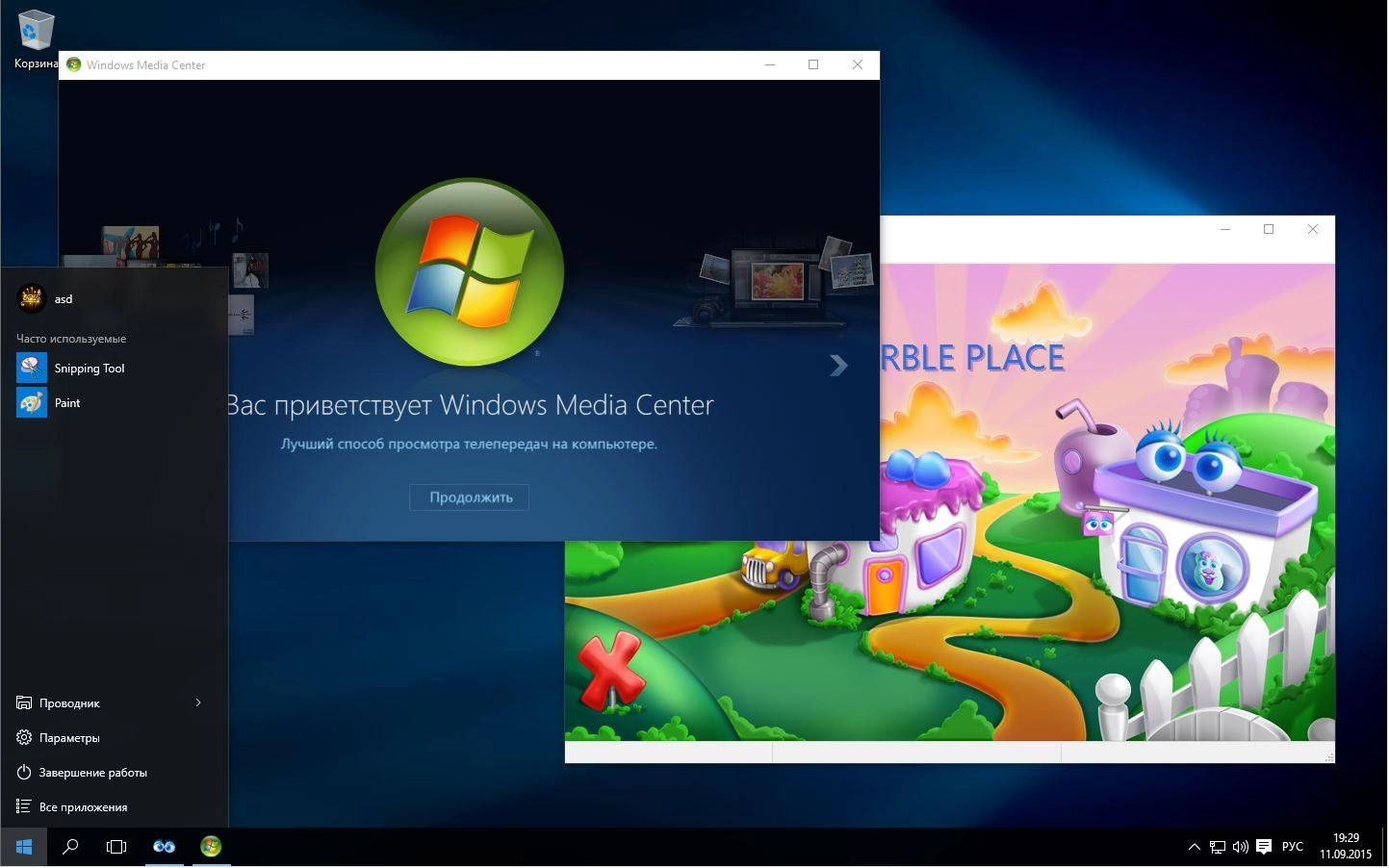Click the Продолжить button in Media Center
The width and height of the screenshot is (1389, 868).
click(x=469, y=498)
